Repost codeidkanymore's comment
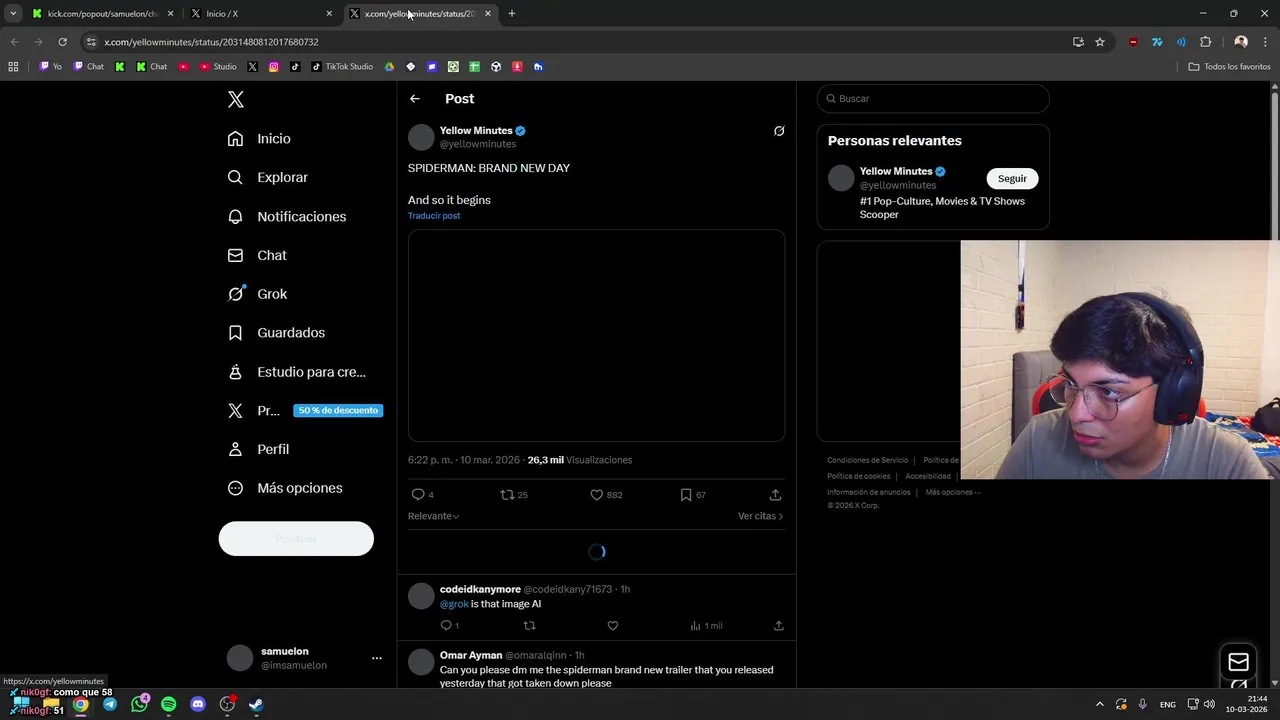Viewport: 1280px width, 720px height. click(x=529, y=626)
